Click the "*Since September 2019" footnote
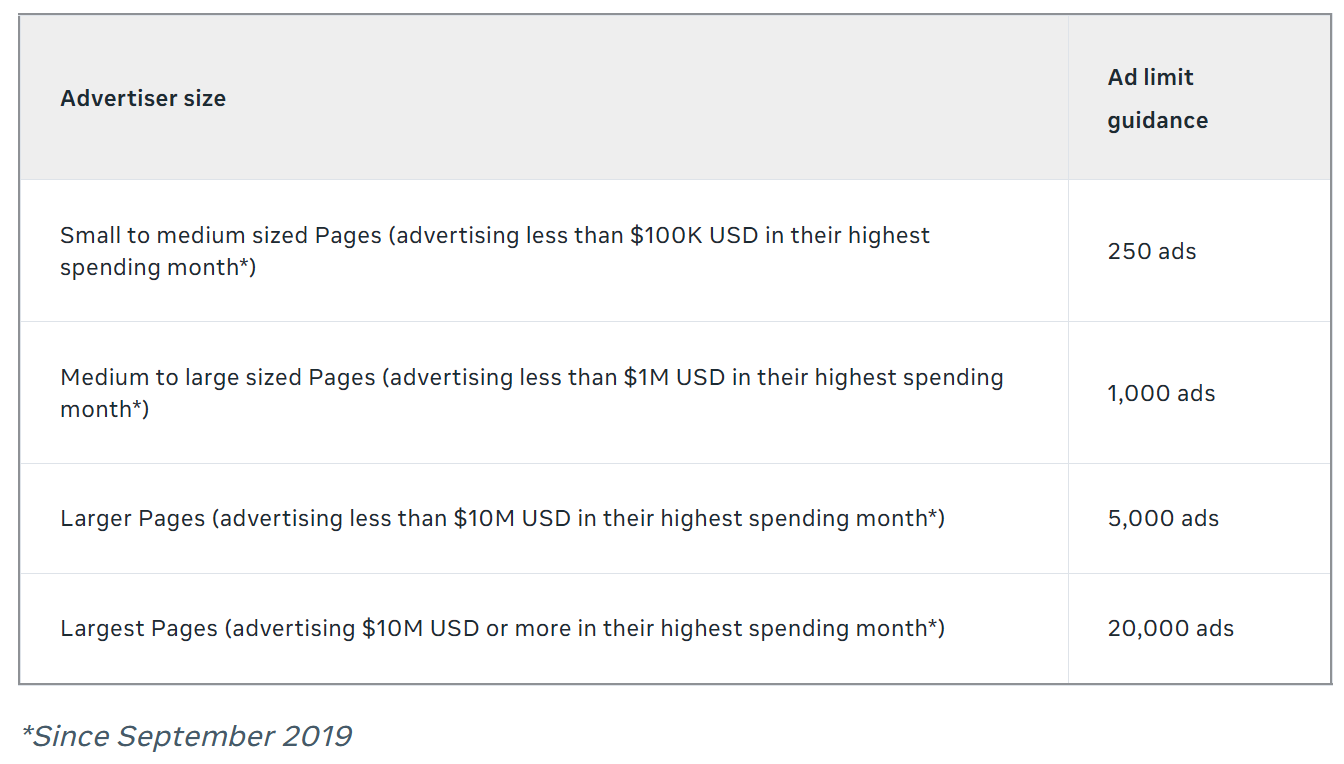Screen dimensions: 1344x764 click(x=186, y=736)
